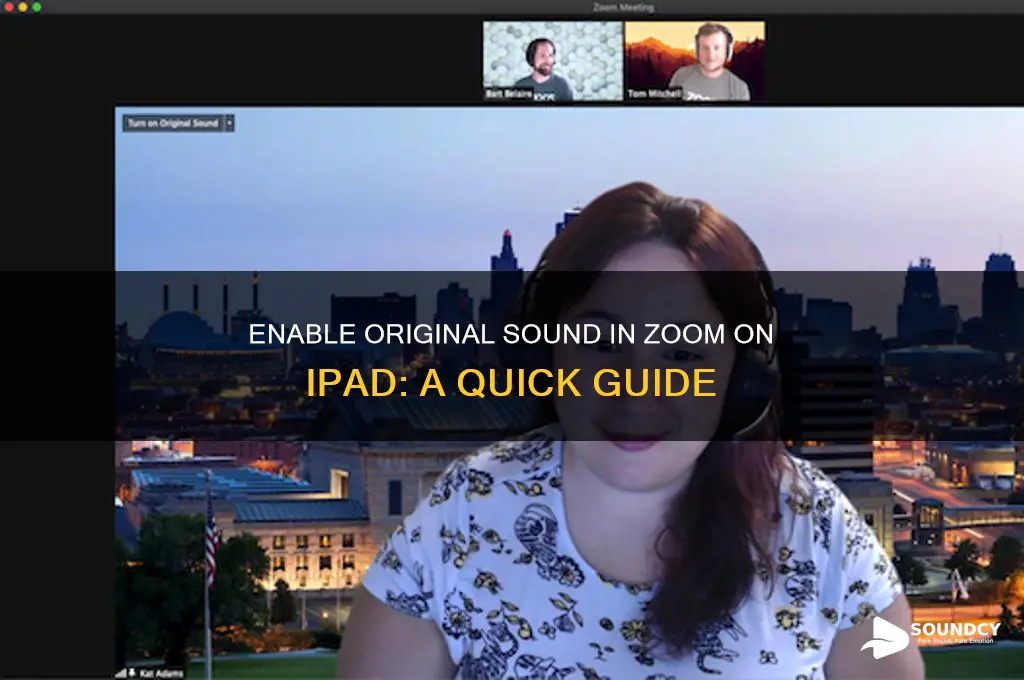
Task: Enter full screen with the green window button
Action: click(37, 7)
